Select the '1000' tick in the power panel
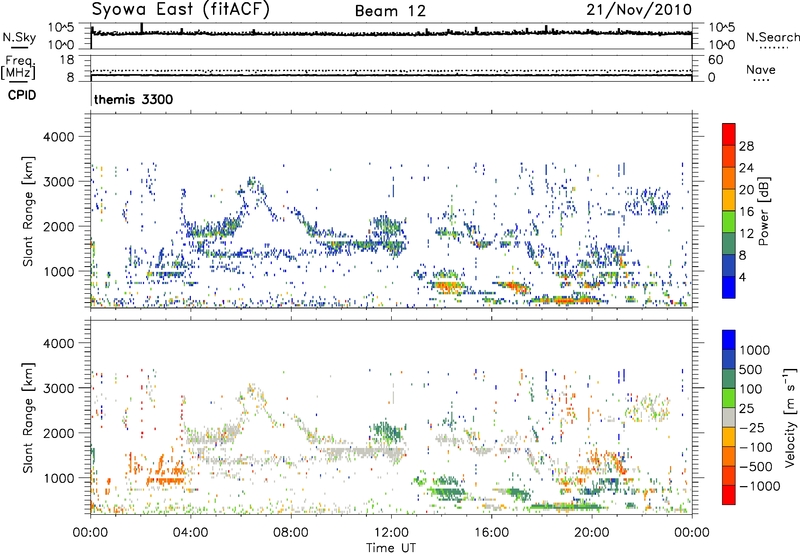Viewport: 800px width, 554px height. 58,271
